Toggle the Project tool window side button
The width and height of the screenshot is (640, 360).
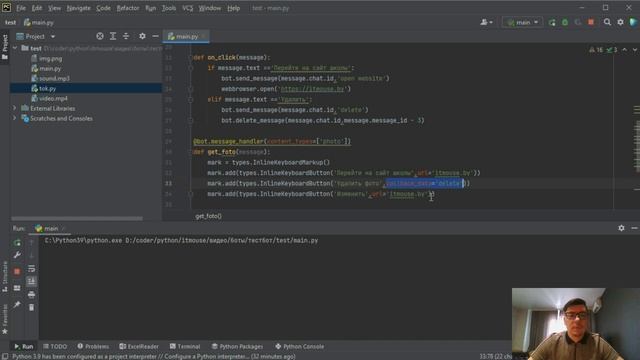click(5, 47)
